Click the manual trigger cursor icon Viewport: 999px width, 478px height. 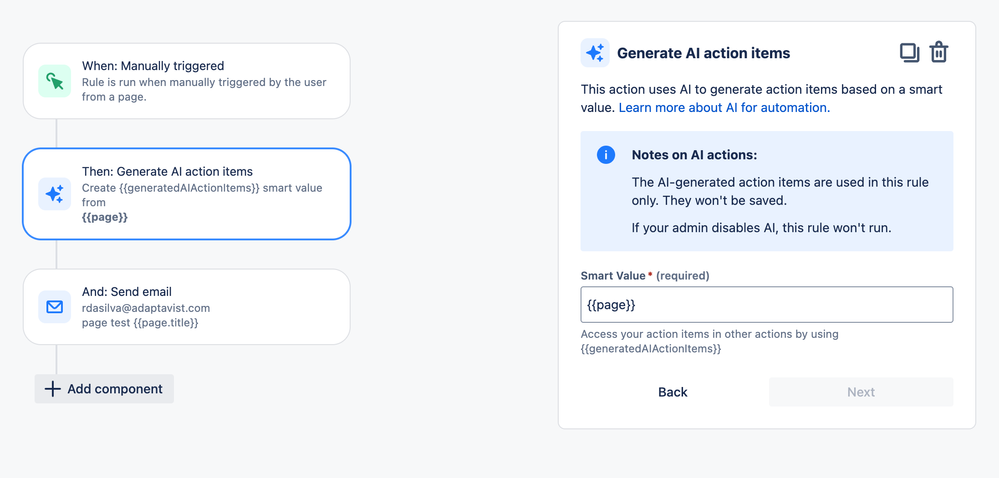(55, 81)
